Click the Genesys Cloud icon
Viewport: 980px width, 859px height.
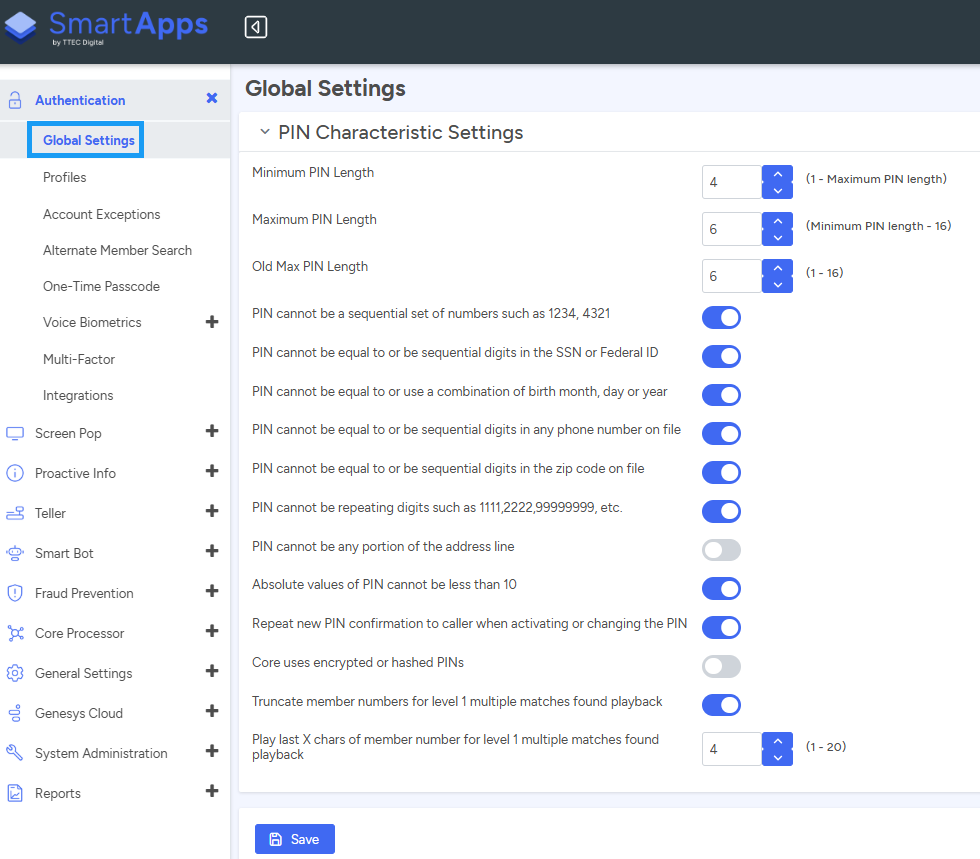(15, 713)
